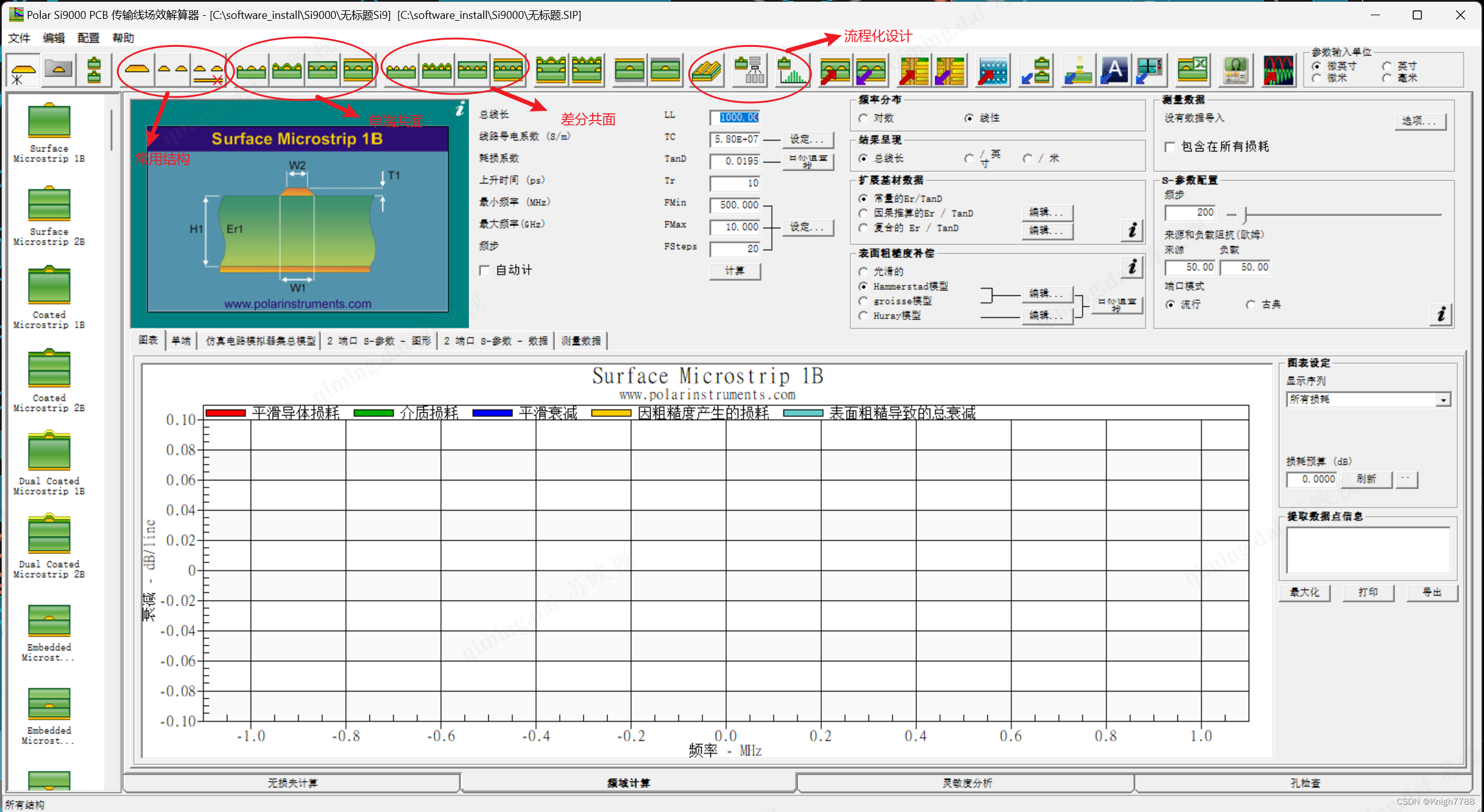Check 包含在所有损耗 option

click(x=1170, y=147)
